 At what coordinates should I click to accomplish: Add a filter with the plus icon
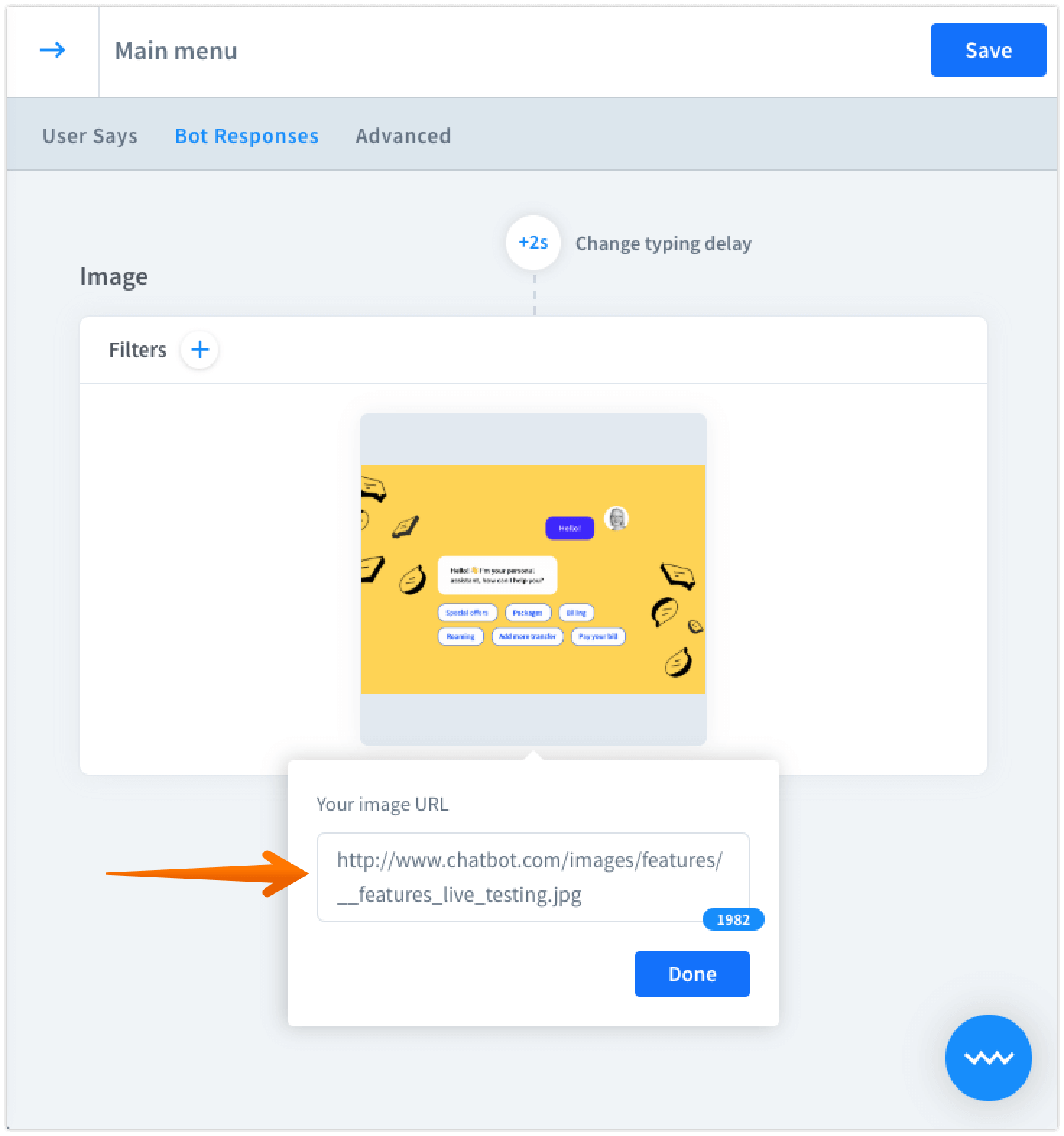(x=199, y=350)
